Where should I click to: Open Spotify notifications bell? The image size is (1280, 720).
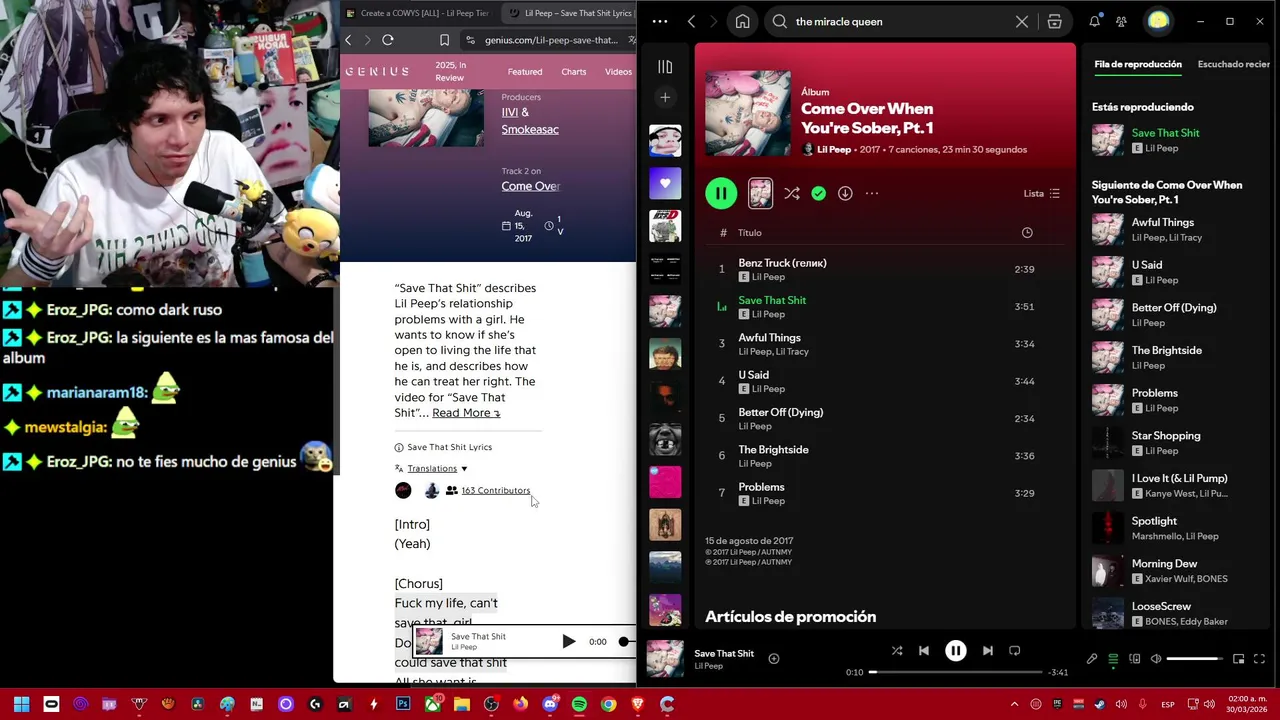coord(1095,21)
